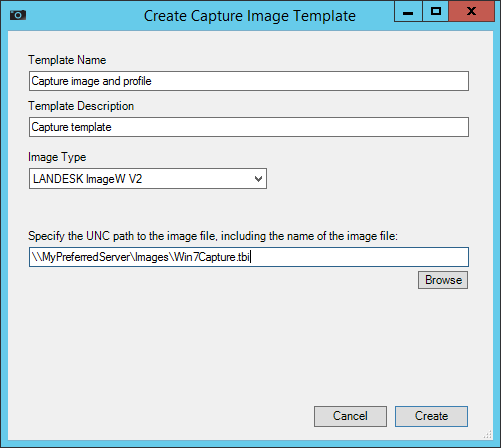Minimize the Create Capture Image Template window
The image size is (501, 448).
click(408, 11)
